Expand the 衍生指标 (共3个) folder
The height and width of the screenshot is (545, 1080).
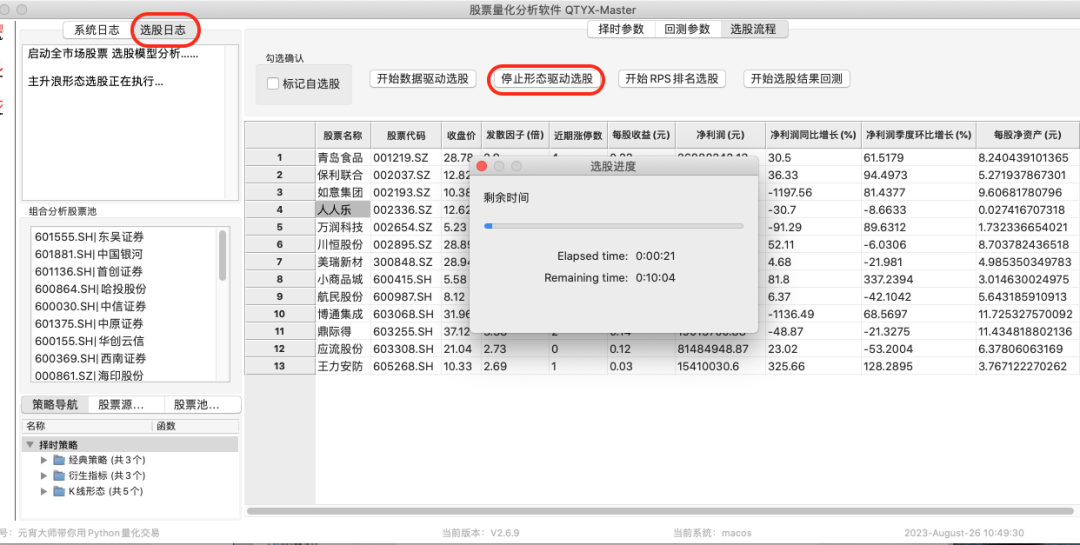[44, 475]
